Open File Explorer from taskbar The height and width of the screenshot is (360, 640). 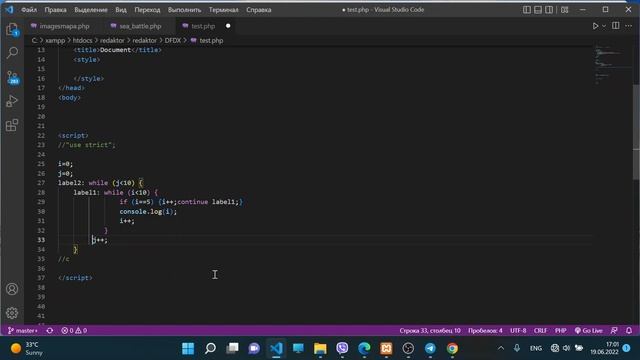pyautogui.click(x=320, y=348)
